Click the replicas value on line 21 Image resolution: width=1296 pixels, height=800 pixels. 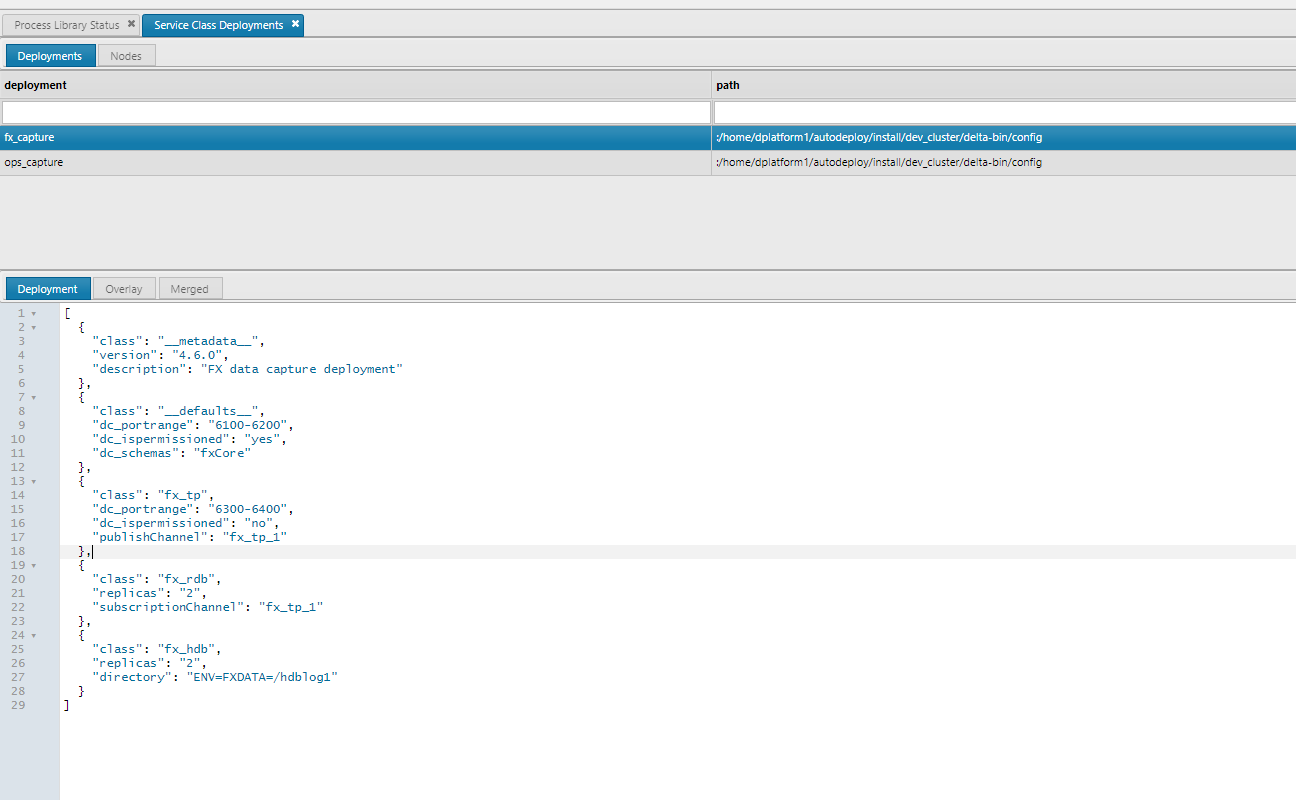[189, 593]
